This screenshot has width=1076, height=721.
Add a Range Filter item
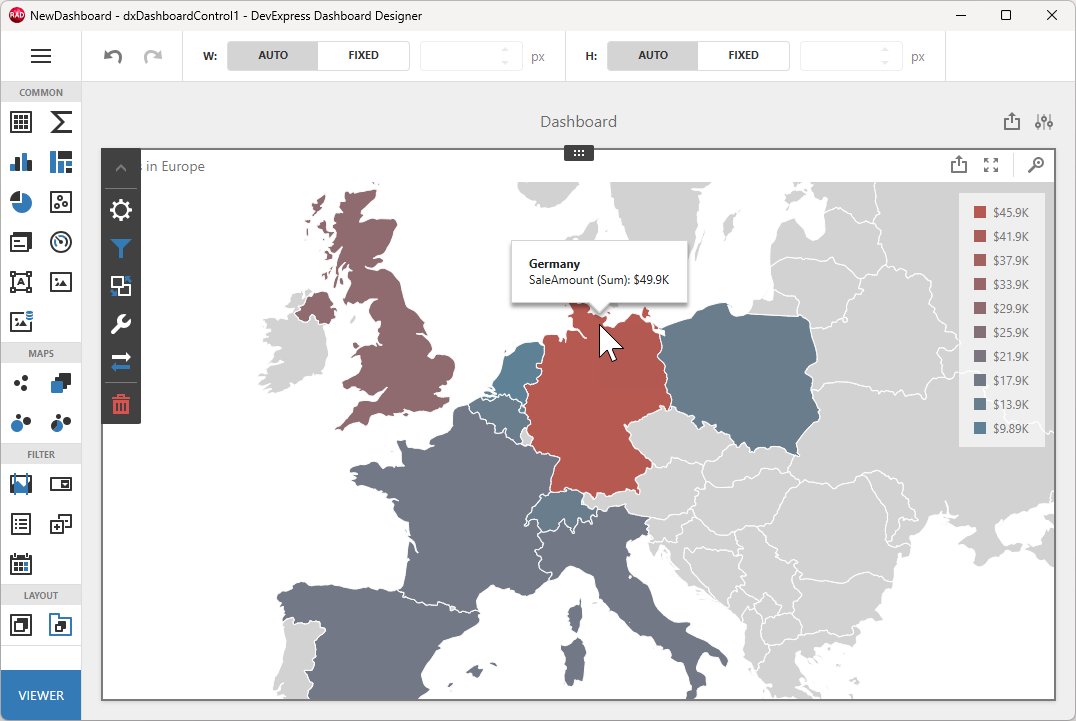click(x=21, y=484)
